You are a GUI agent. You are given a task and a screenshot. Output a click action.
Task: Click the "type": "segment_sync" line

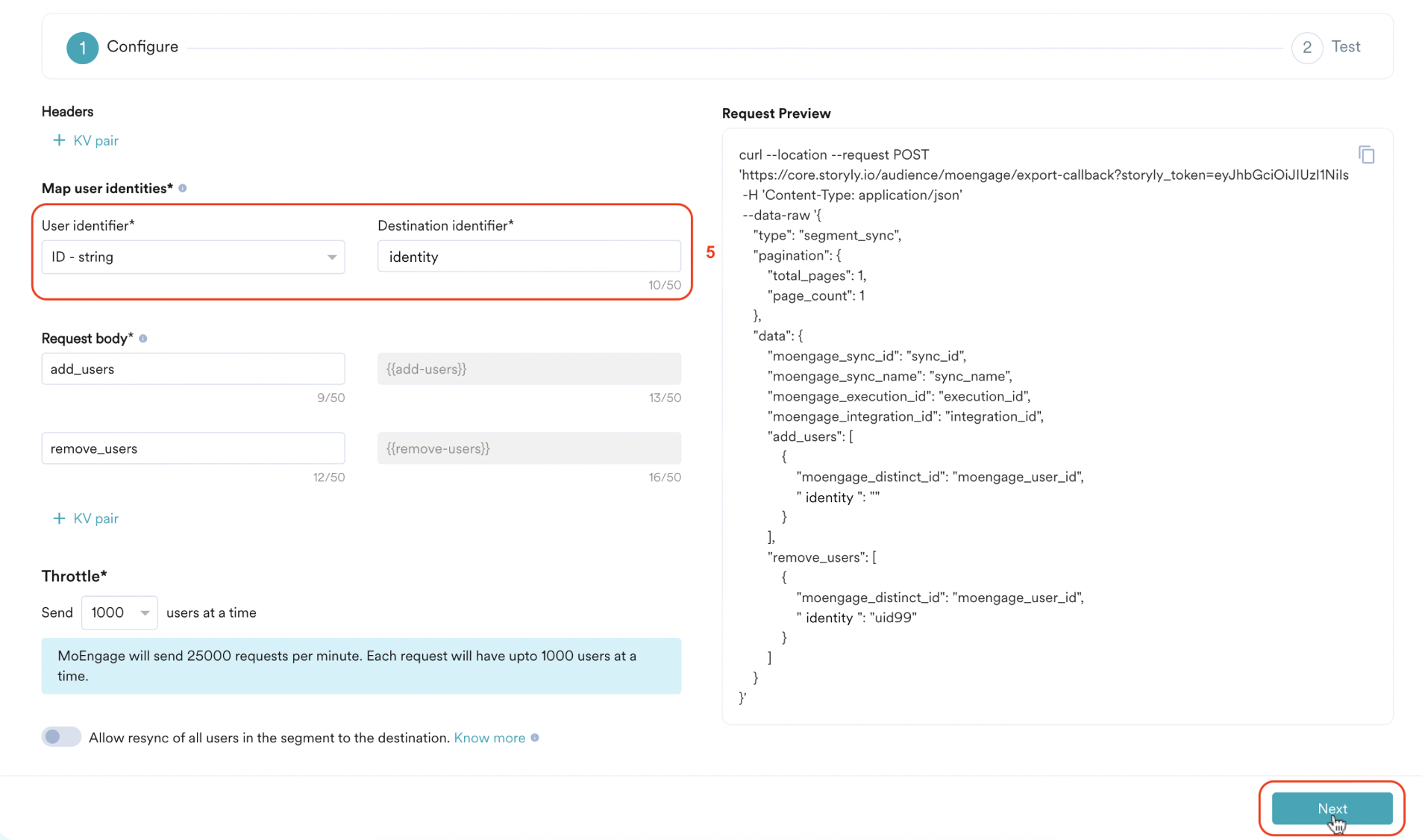[x=827, y=235]
